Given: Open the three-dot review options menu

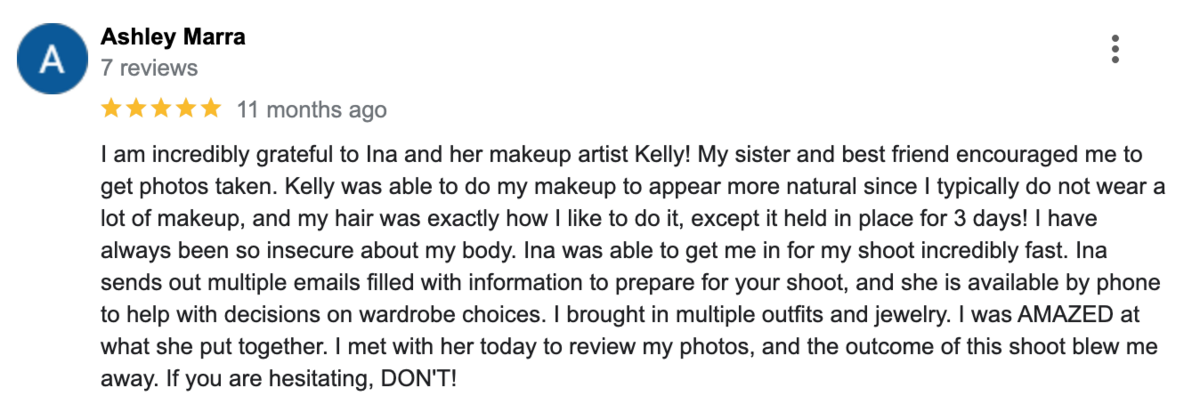Looking at the screenshot, I should click(1115, 49).
